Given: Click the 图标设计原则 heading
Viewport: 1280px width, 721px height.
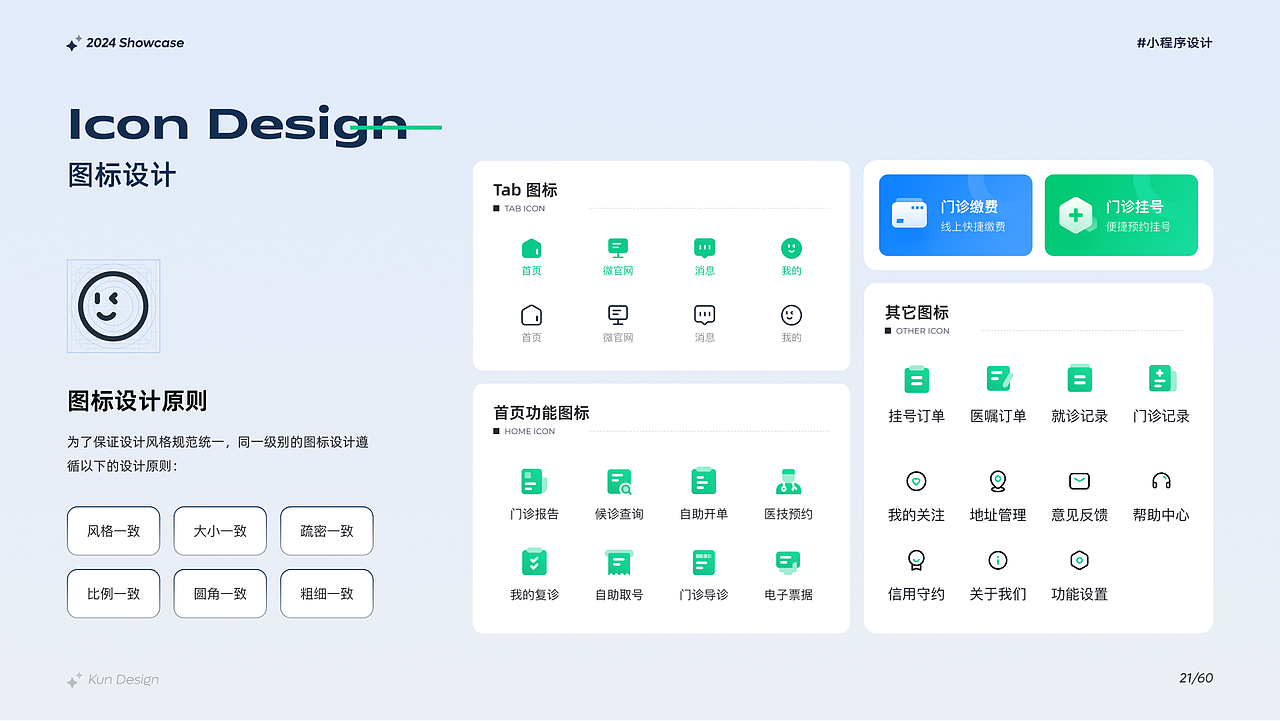Looking at the screenshot, I should pyautogui.click(x=137, y=402).
